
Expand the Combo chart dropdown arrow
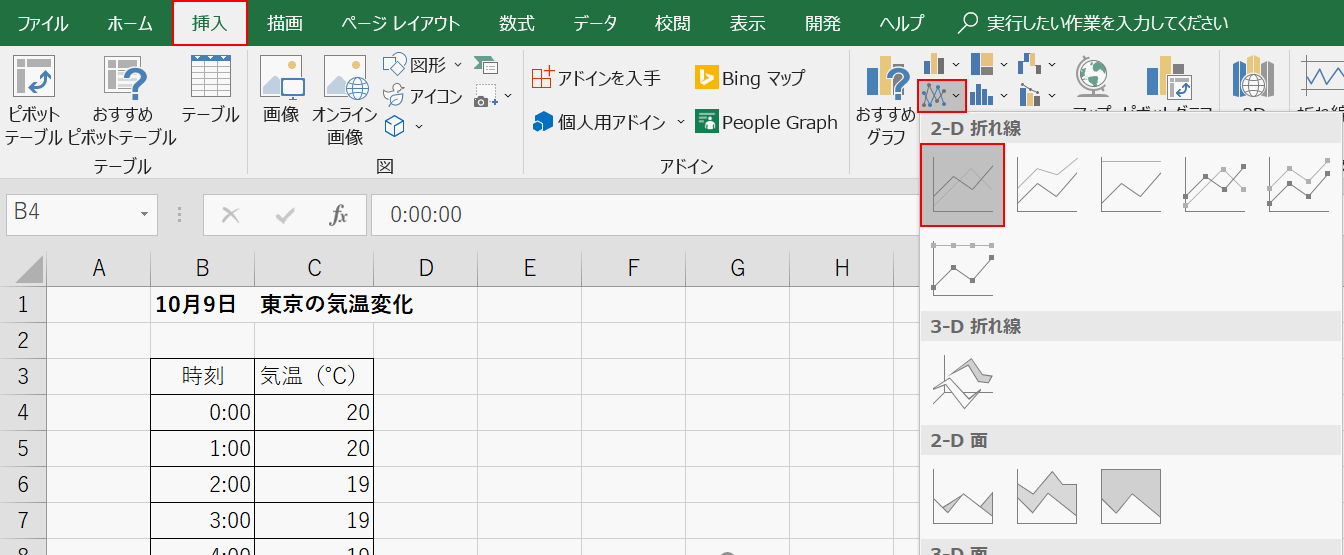(x=1052, y=96)
